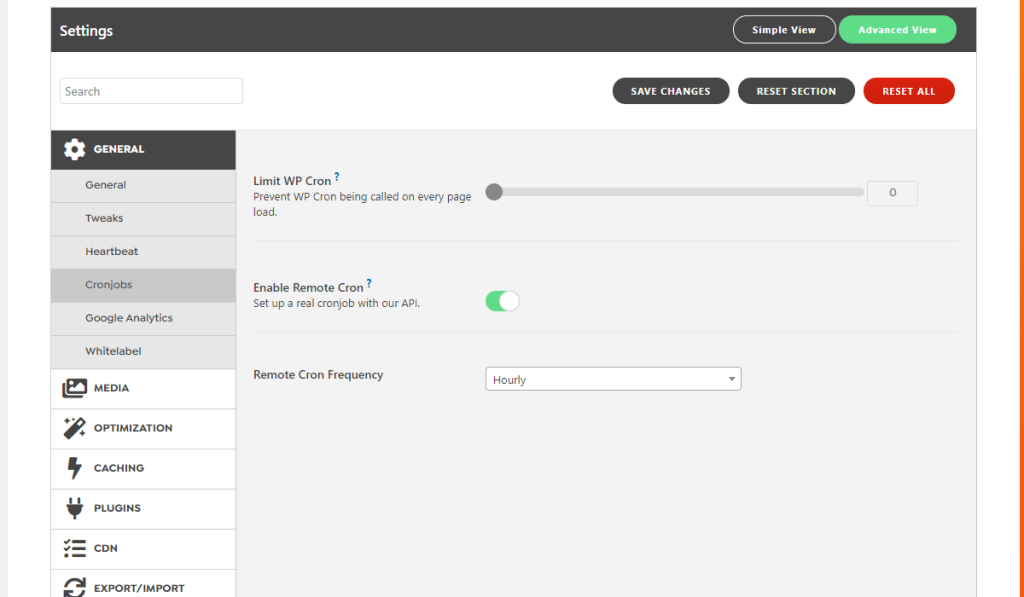The image size is (1024, 597).
Task: Click the CDN checklist icon
Action: (x=74, y=548)
